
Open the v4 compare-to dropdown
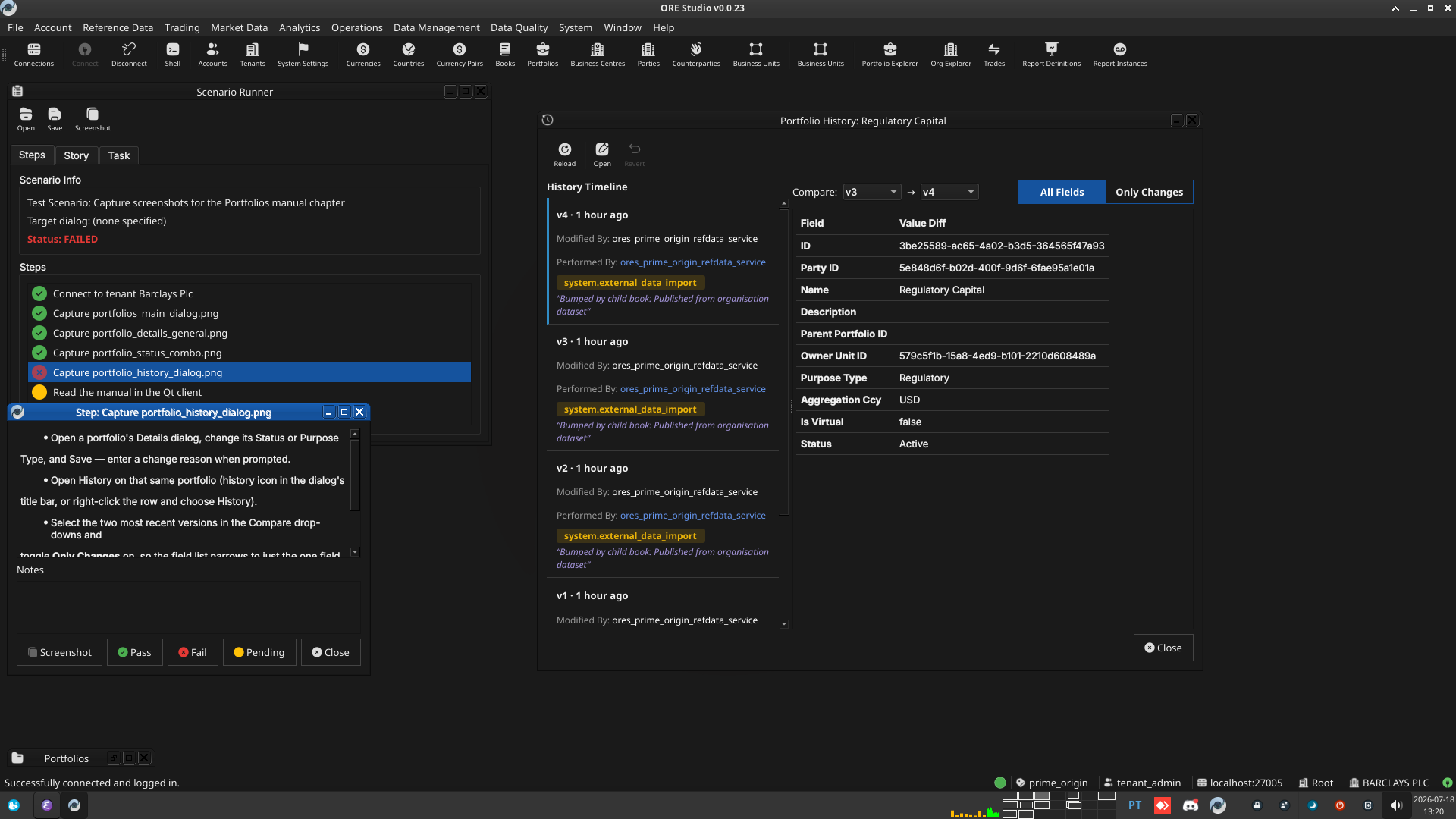coord(949,192)
